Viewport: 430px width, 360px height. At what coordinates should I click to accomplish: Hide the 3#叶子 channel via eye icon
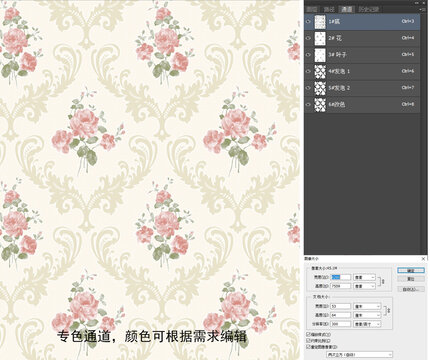click(x=308, y=55)
